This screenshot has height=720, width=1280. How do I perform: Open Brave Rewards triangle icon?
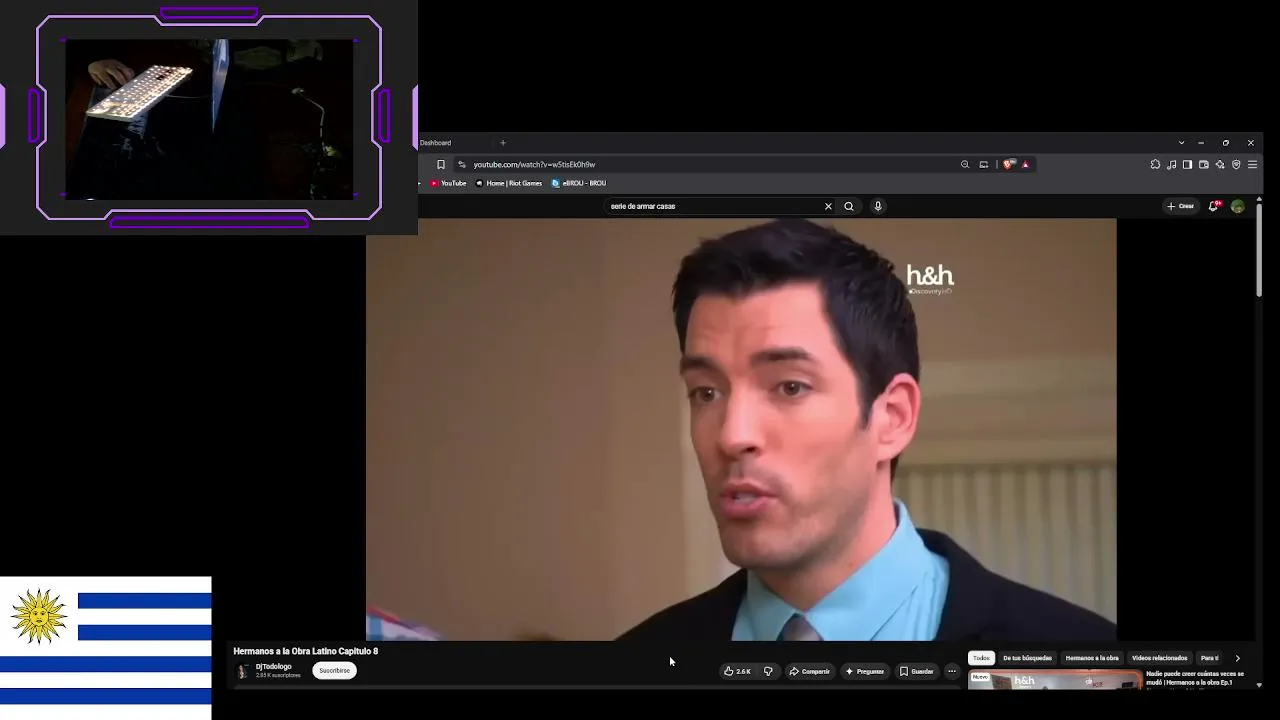(x=1025, y=165)
